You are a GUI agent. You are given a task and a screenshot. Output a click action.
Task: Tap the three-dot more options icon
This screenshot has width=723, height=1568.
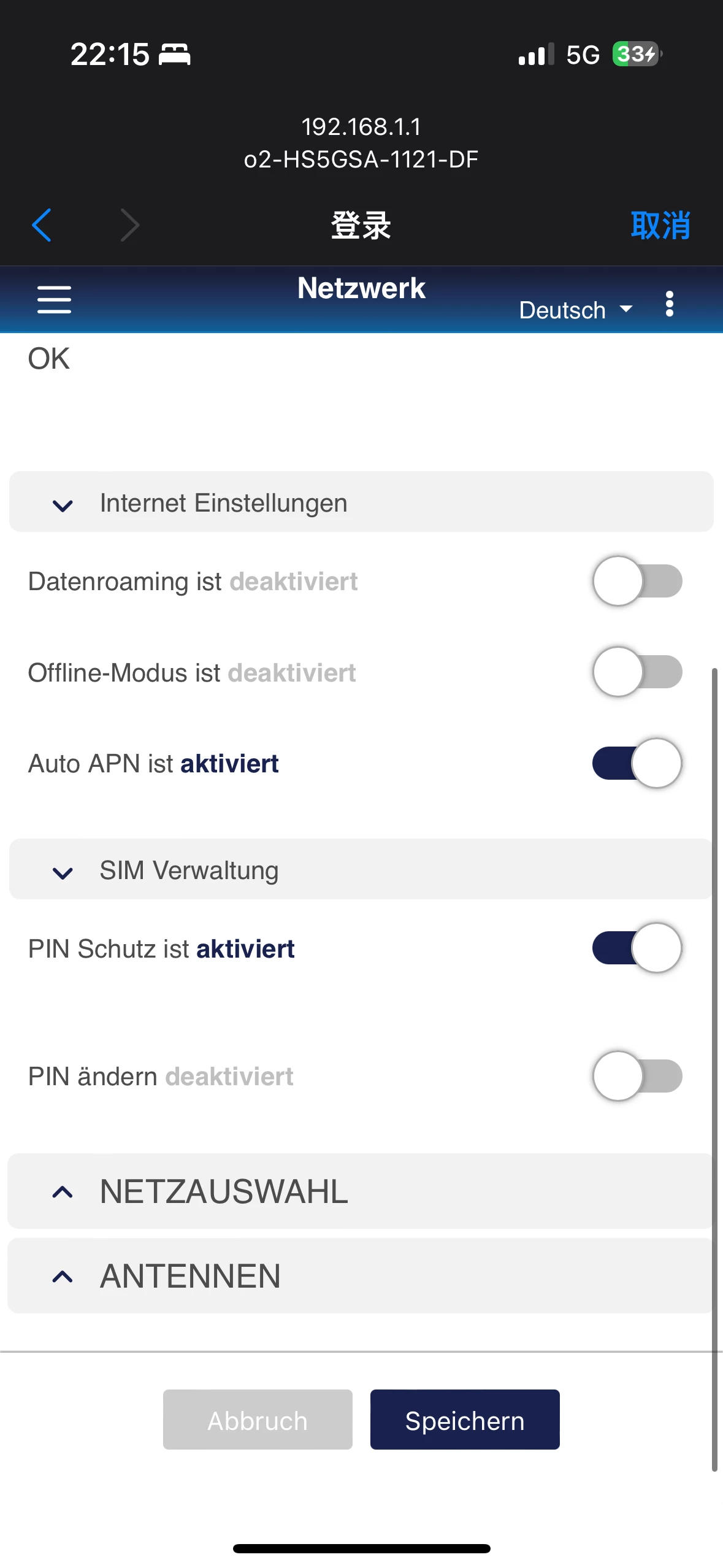669,304
